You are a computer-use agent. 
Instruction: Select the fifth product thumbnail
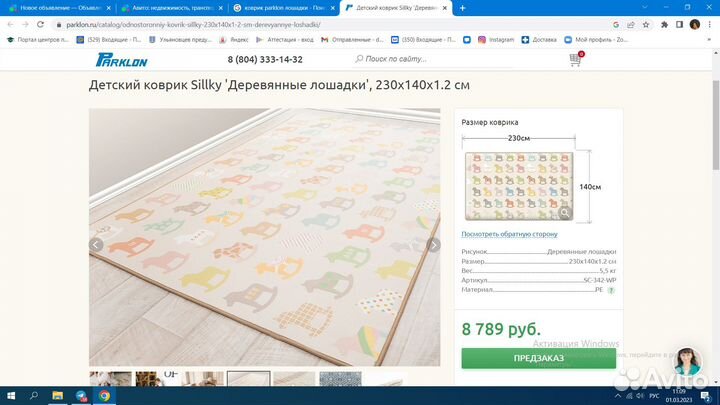(x=294, y=378)
